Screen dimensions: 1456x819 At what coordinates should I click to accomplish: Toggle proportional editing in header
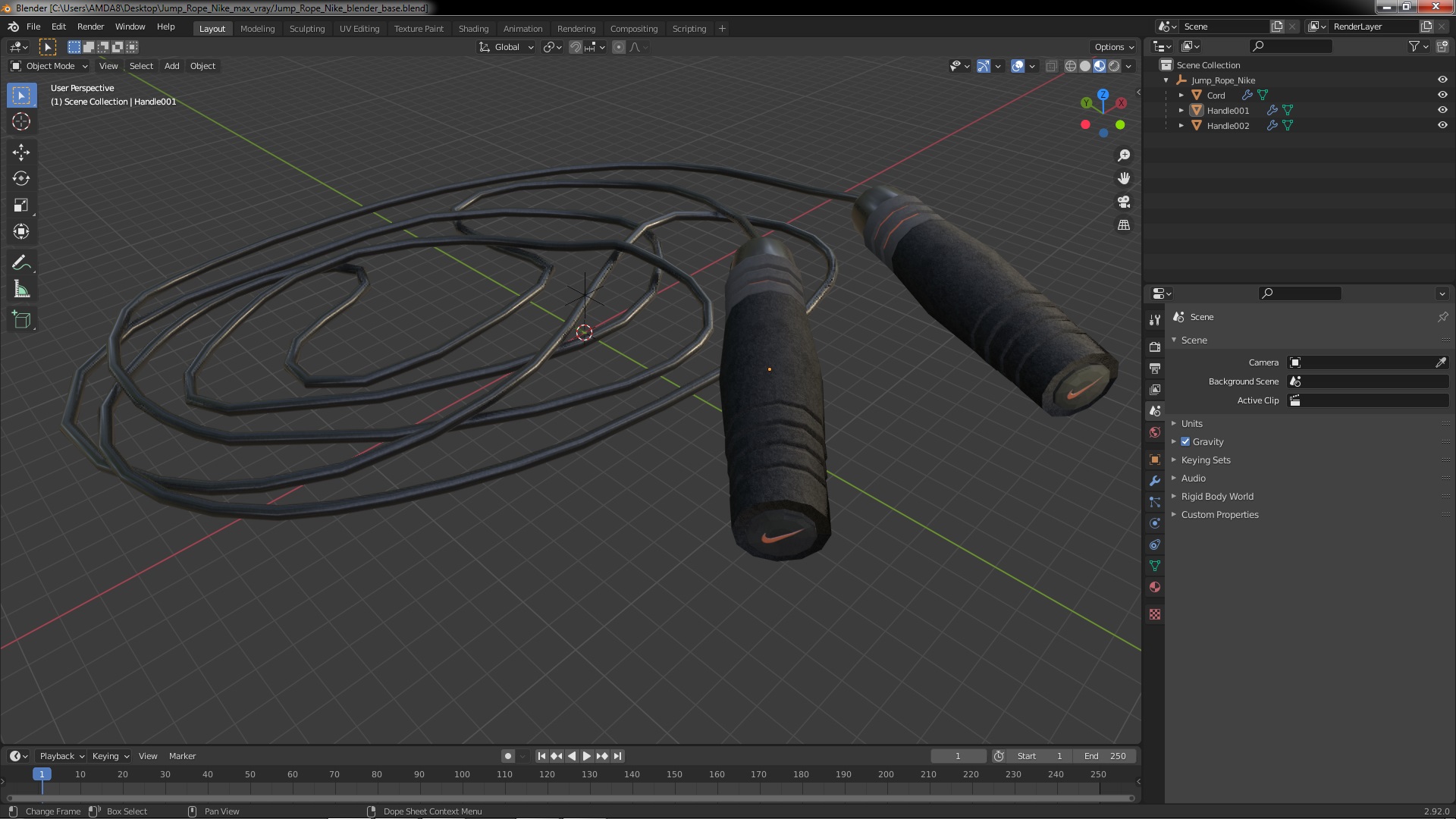click(x=619, y=47)
